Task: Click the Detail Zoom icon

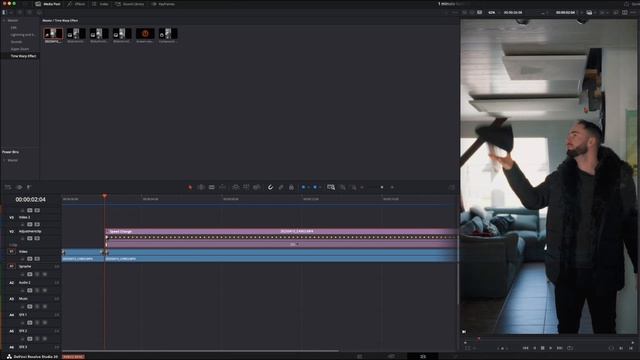Action: click(x=342, y=187)
